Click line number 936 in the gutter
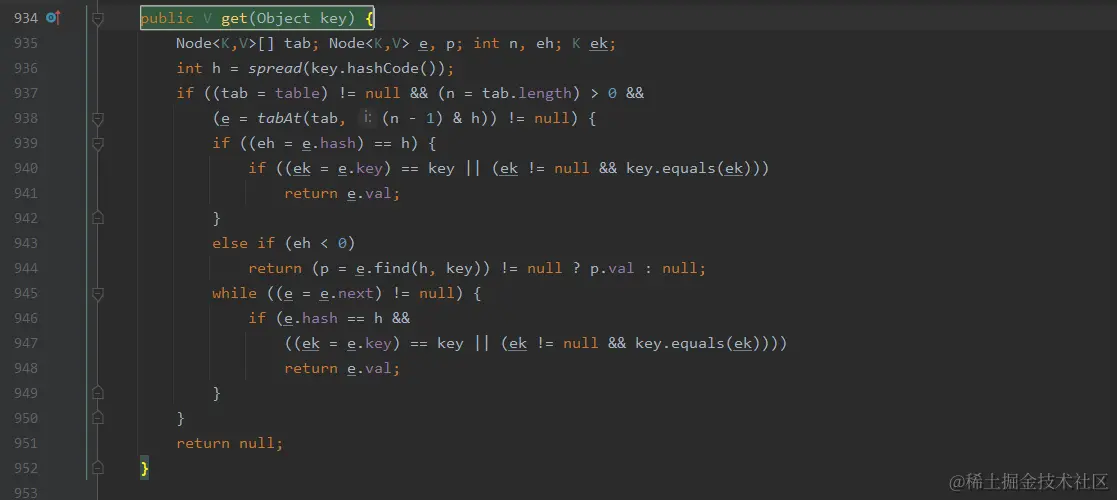 click(26, 68)
